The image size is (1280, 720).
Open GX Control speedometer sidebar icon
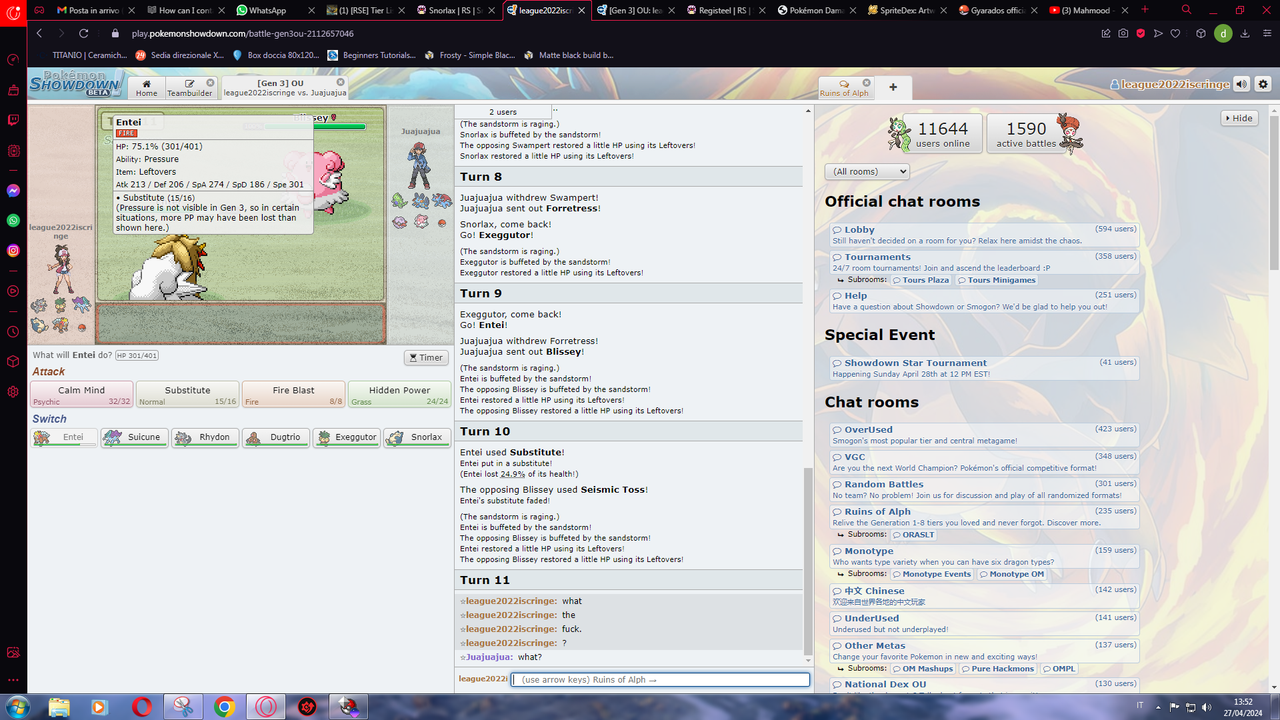tap(13, 59)
